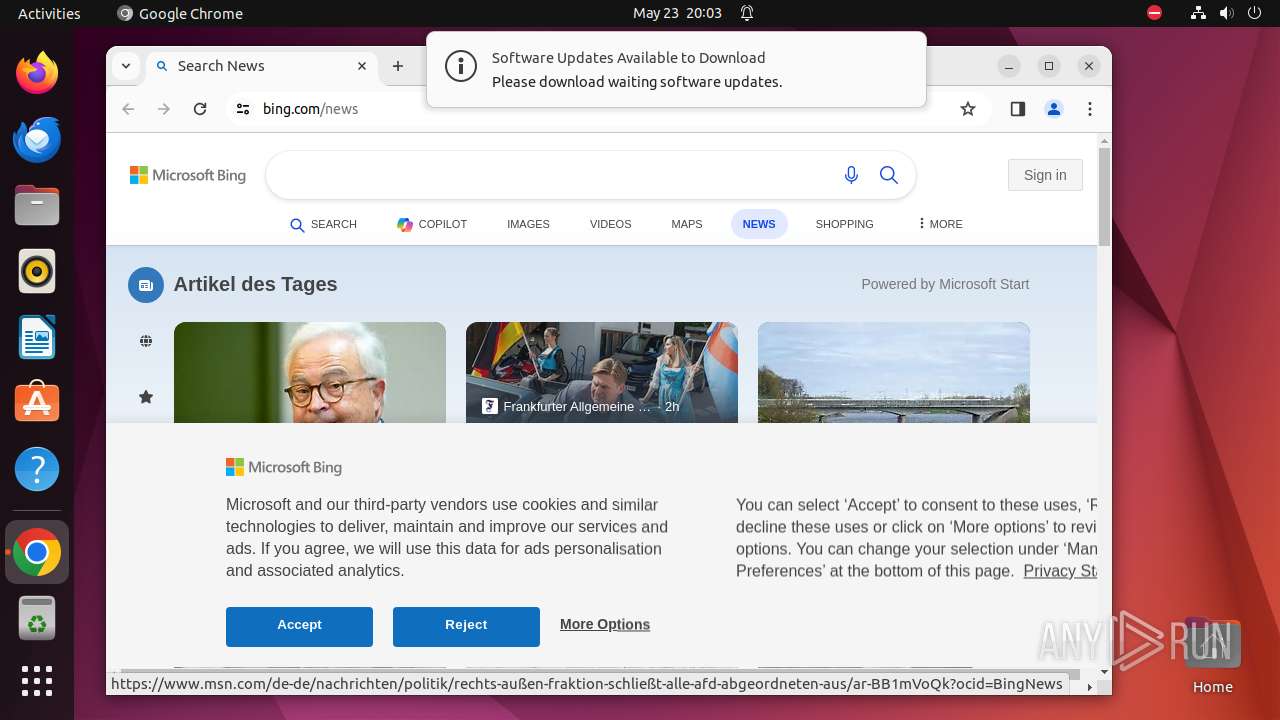Click the Microsoft Bing logo

point(188,175)
